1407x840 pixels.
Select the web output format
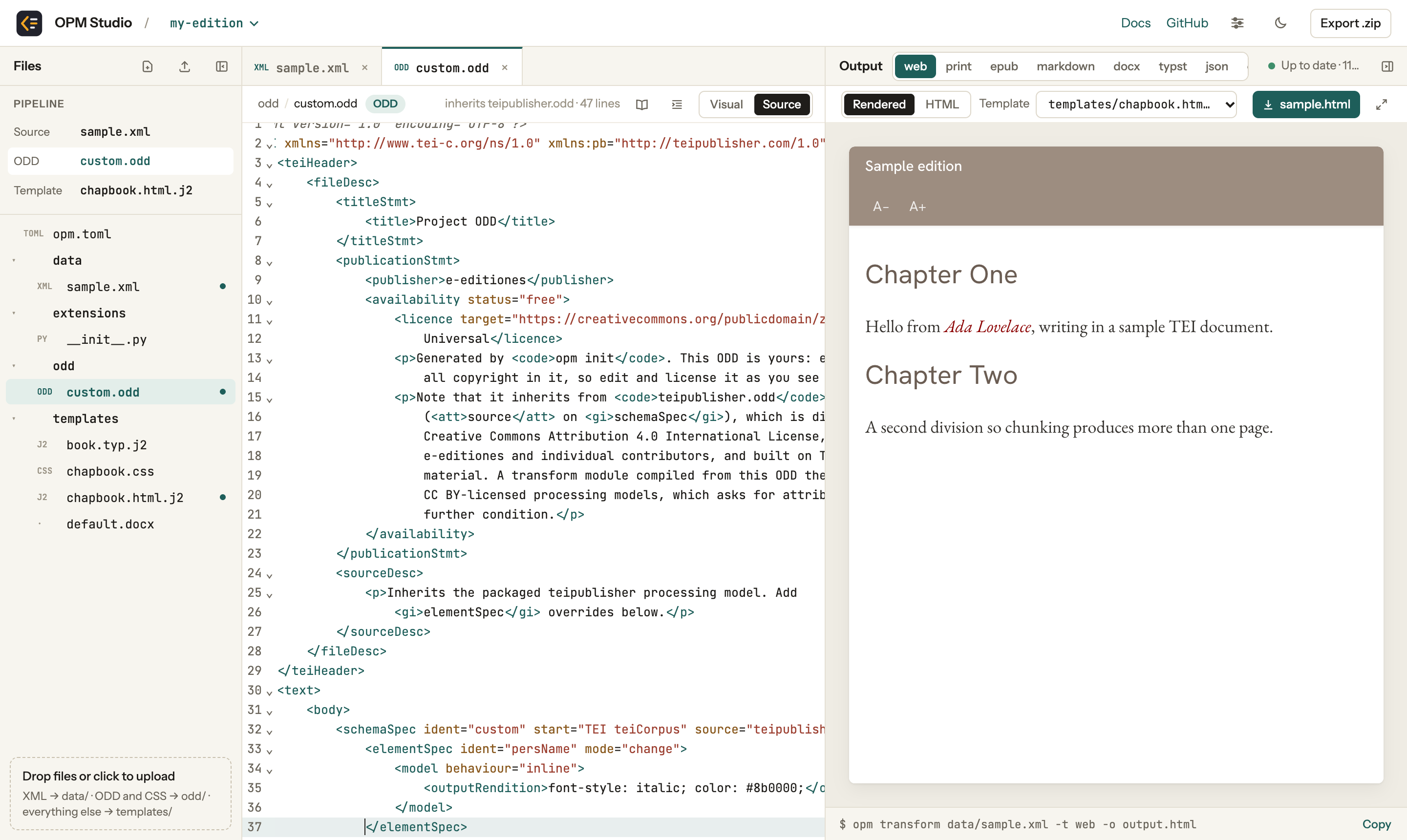tap(915, 66)
